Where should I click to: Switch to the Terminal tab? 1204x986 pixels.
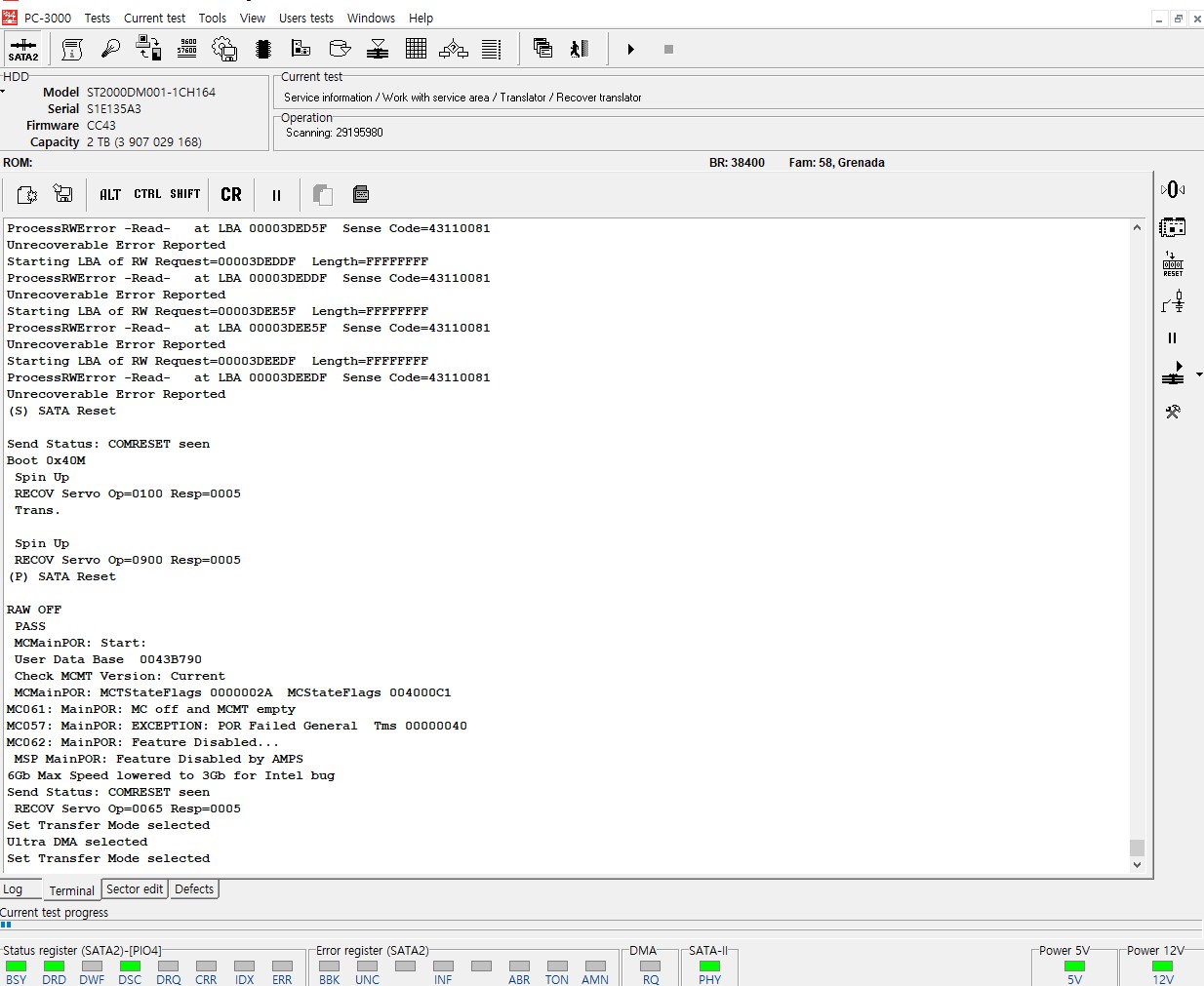click(x=72, y=890)
